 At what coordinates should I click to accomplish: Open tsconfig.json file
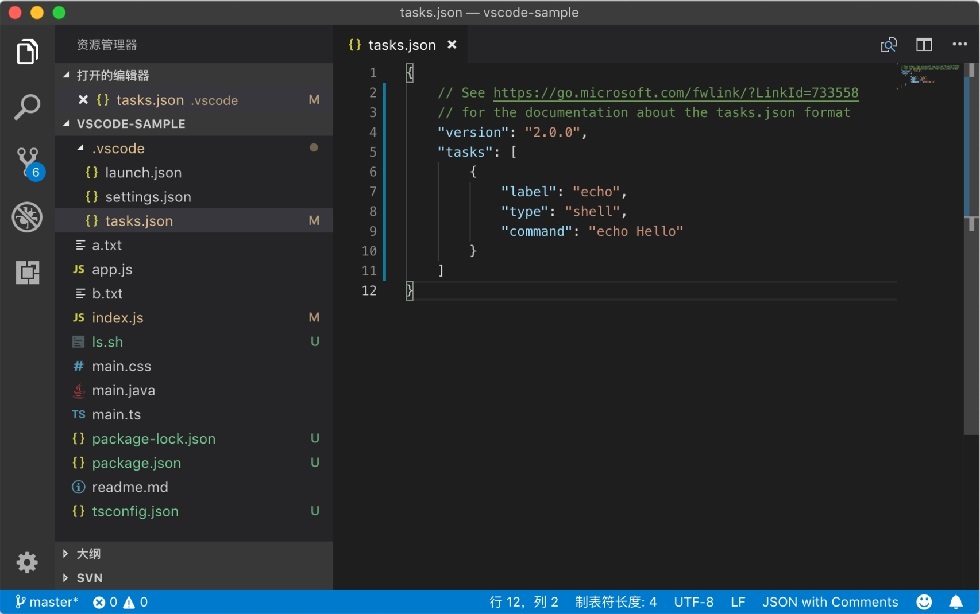(194, 511)
